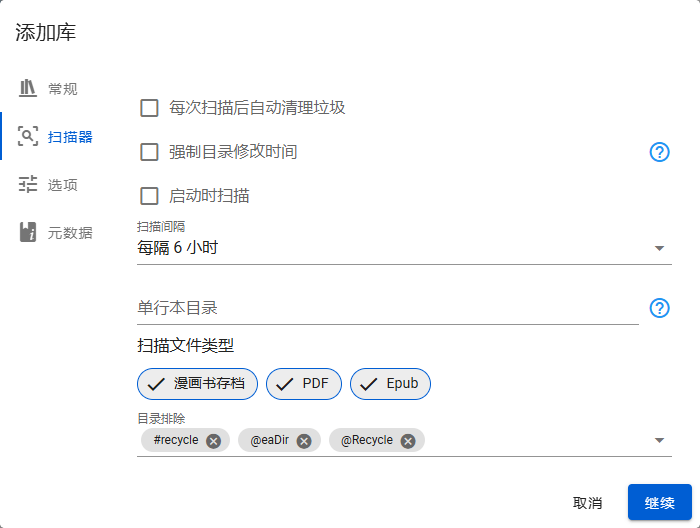Click the 取消 button
The image size is (700, 528).
(587, 503)
